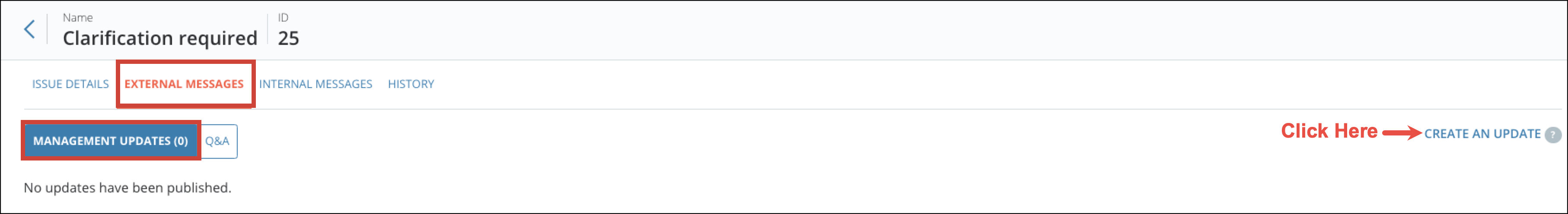Switch to the External Messages tab
1568x214 pixels.
click(x=184, y=84)
